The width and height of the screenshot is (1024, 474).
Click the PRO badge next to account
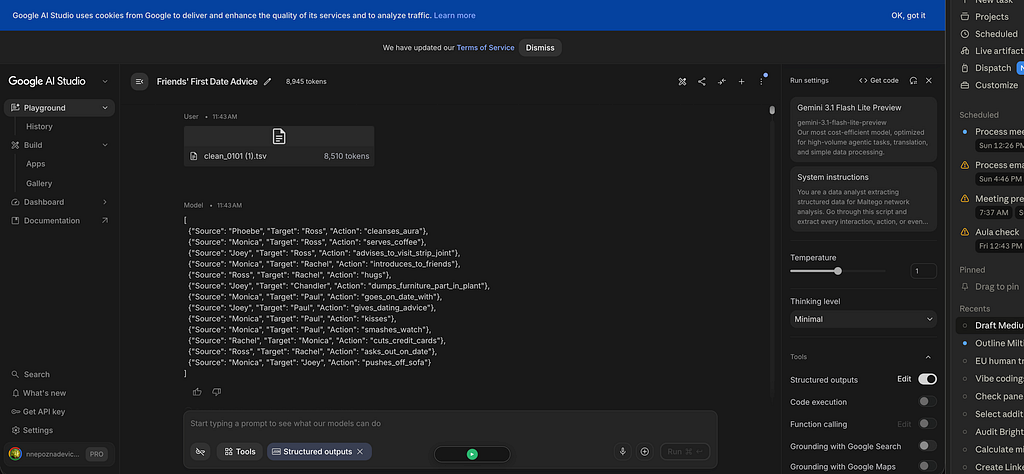97,454
